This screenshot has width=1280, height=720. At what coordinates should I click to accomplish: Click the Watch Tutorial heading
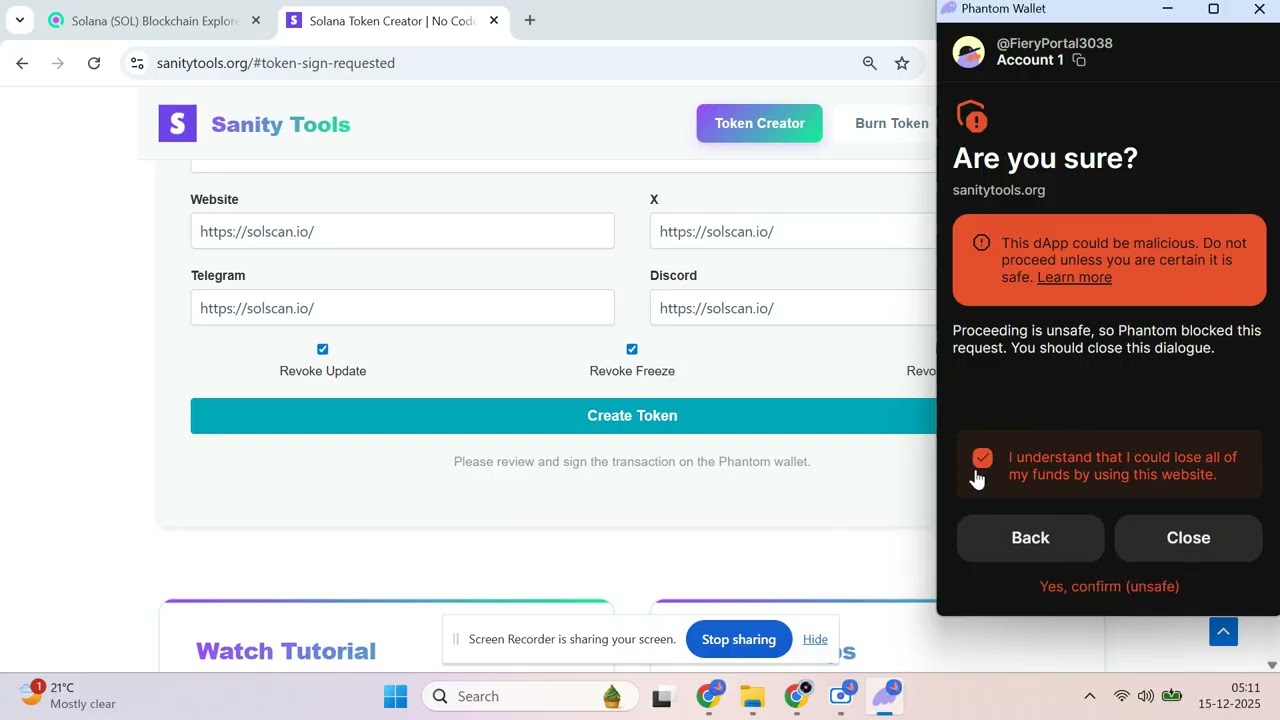click(x=286, y=651)
